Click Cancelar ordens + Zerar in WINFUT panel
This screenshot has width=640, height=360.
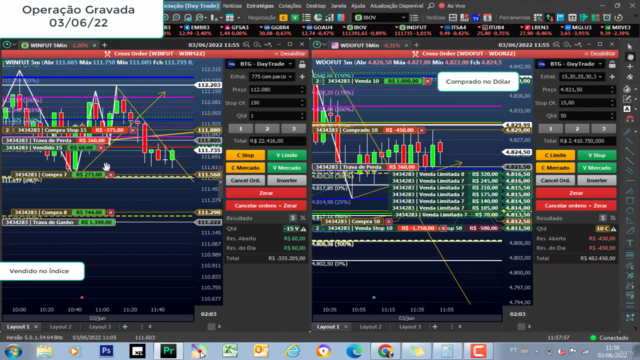[x=266, y=206]
